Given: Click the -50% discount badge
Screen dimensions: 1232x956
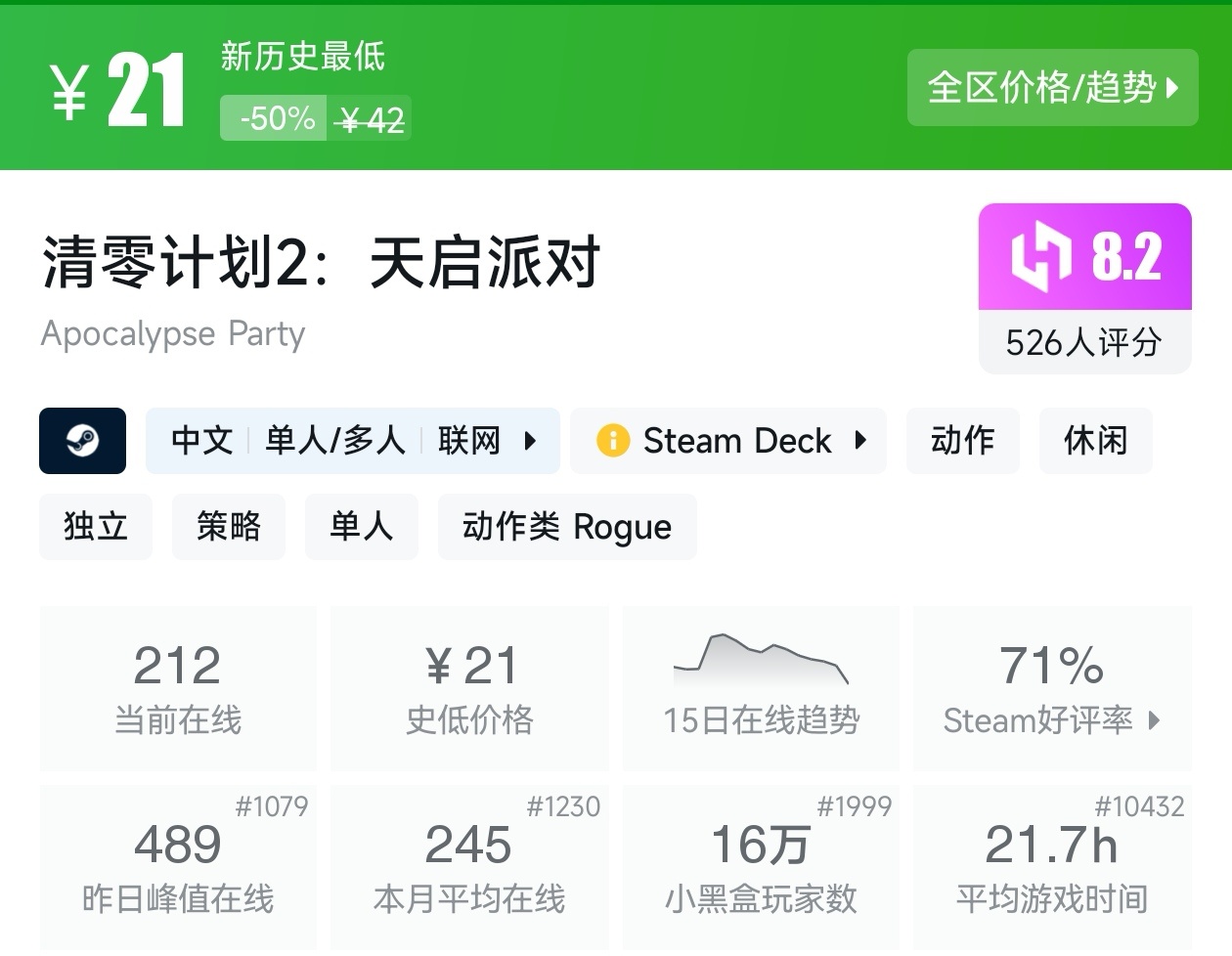Looking at the screenshot, I should click(x=276, y=119).
